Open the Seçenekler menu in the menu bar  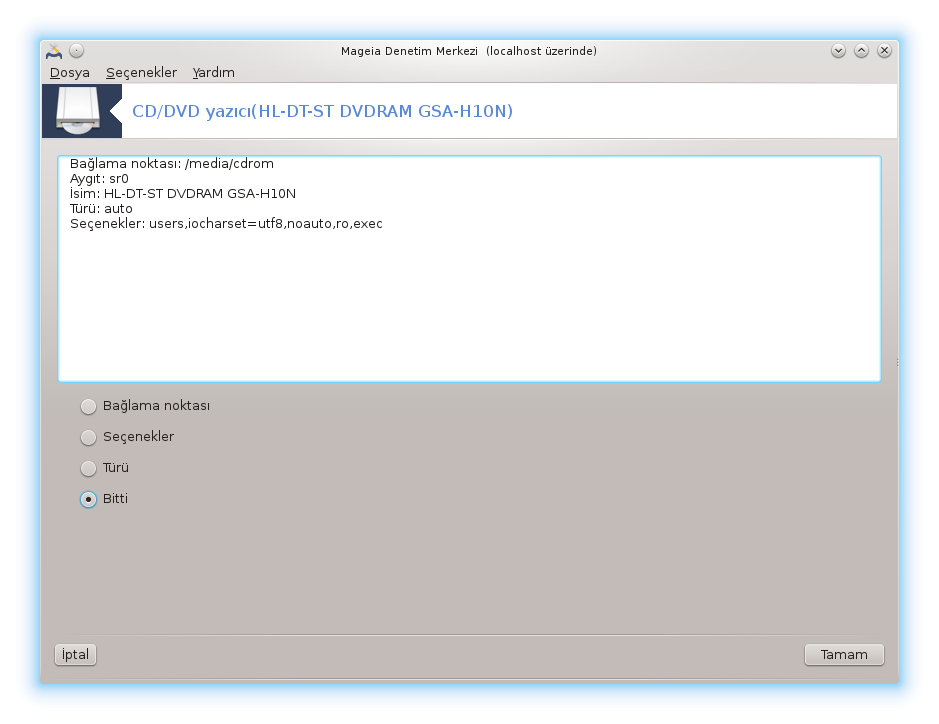pyautogui.click(x=141, y=72)
